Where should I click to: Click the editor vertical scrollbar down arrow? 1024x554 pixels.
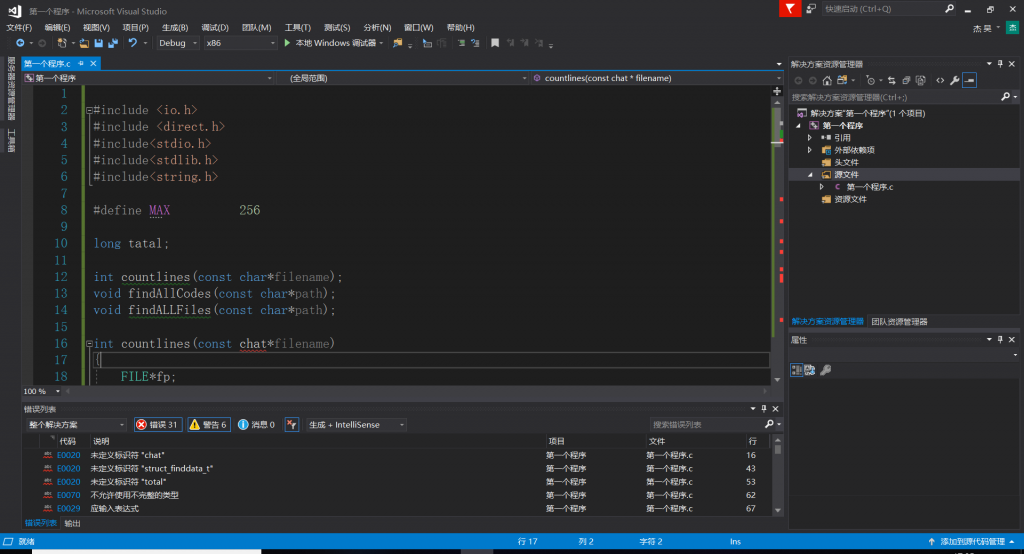(777, 380)
